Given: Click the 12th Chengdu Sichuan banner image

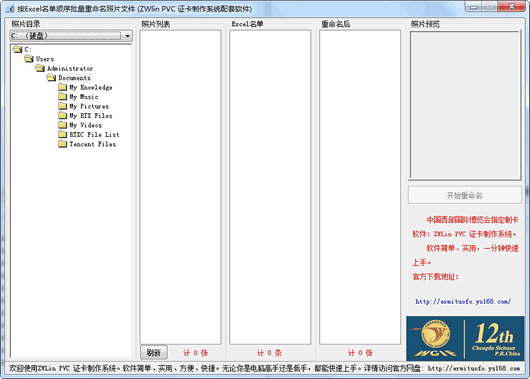Looking at the screenshot, I should [x=465, y=338].
